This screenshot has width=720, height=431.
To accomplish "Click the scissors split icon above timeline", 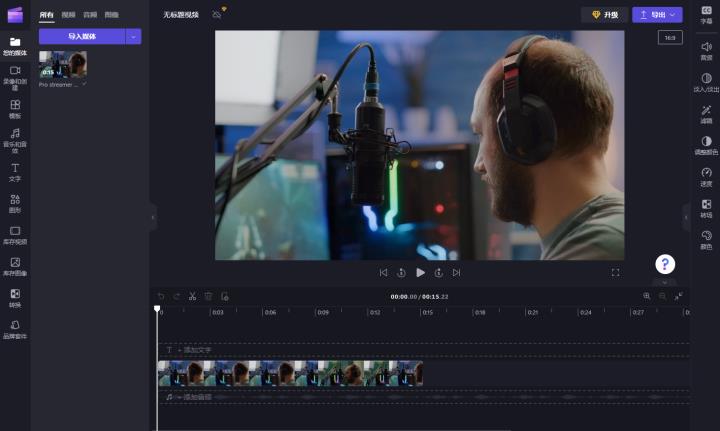I will [x=192, y=296].
